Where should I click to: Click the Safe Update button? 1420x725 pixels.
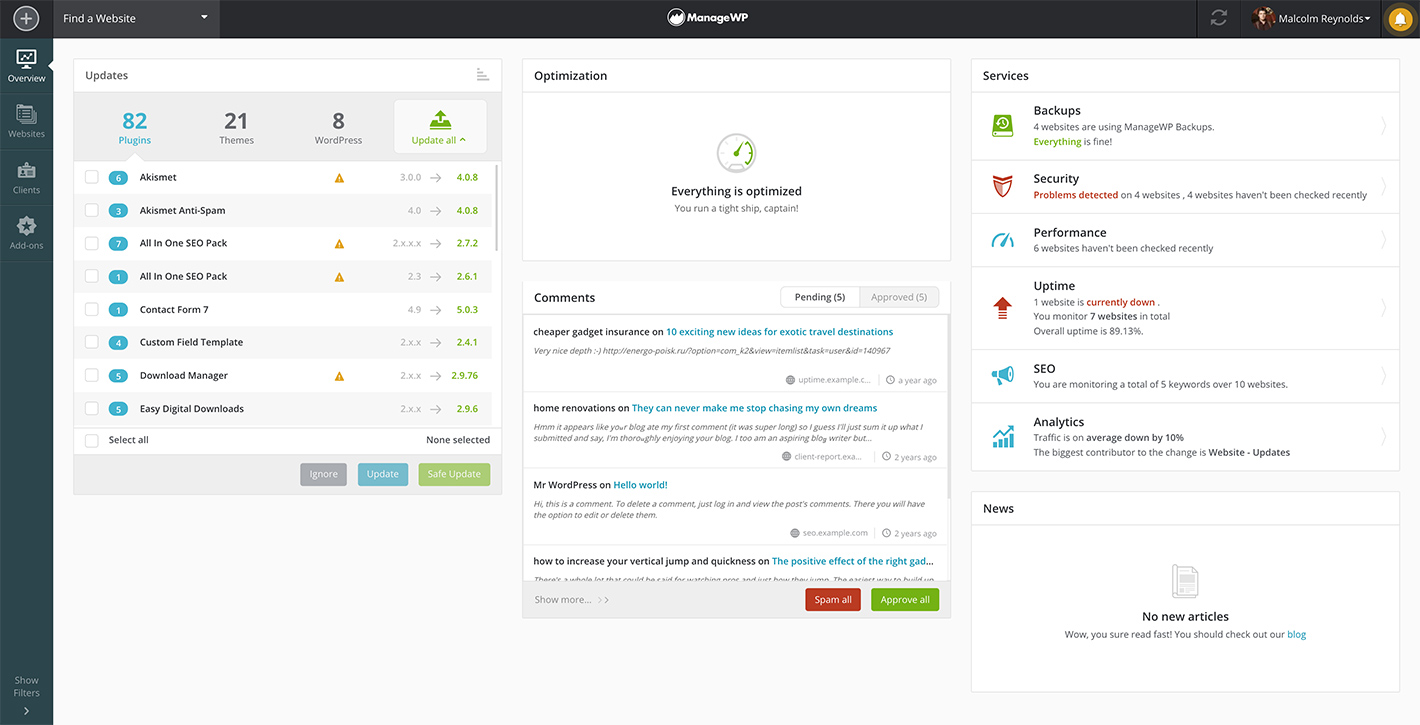[454, 474]
